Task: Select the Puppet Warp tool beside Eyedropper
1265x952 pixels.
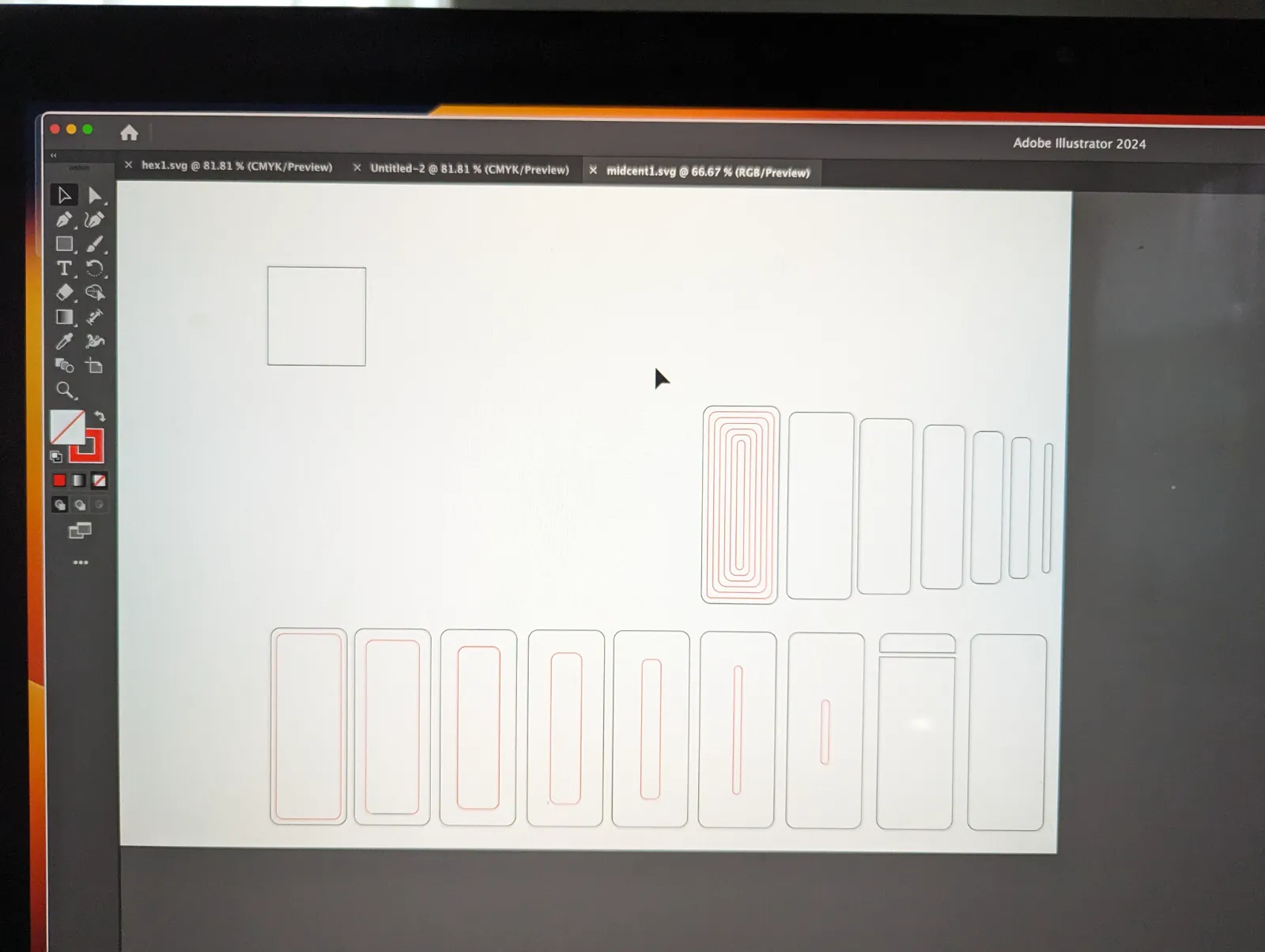Action: (95, 342)
